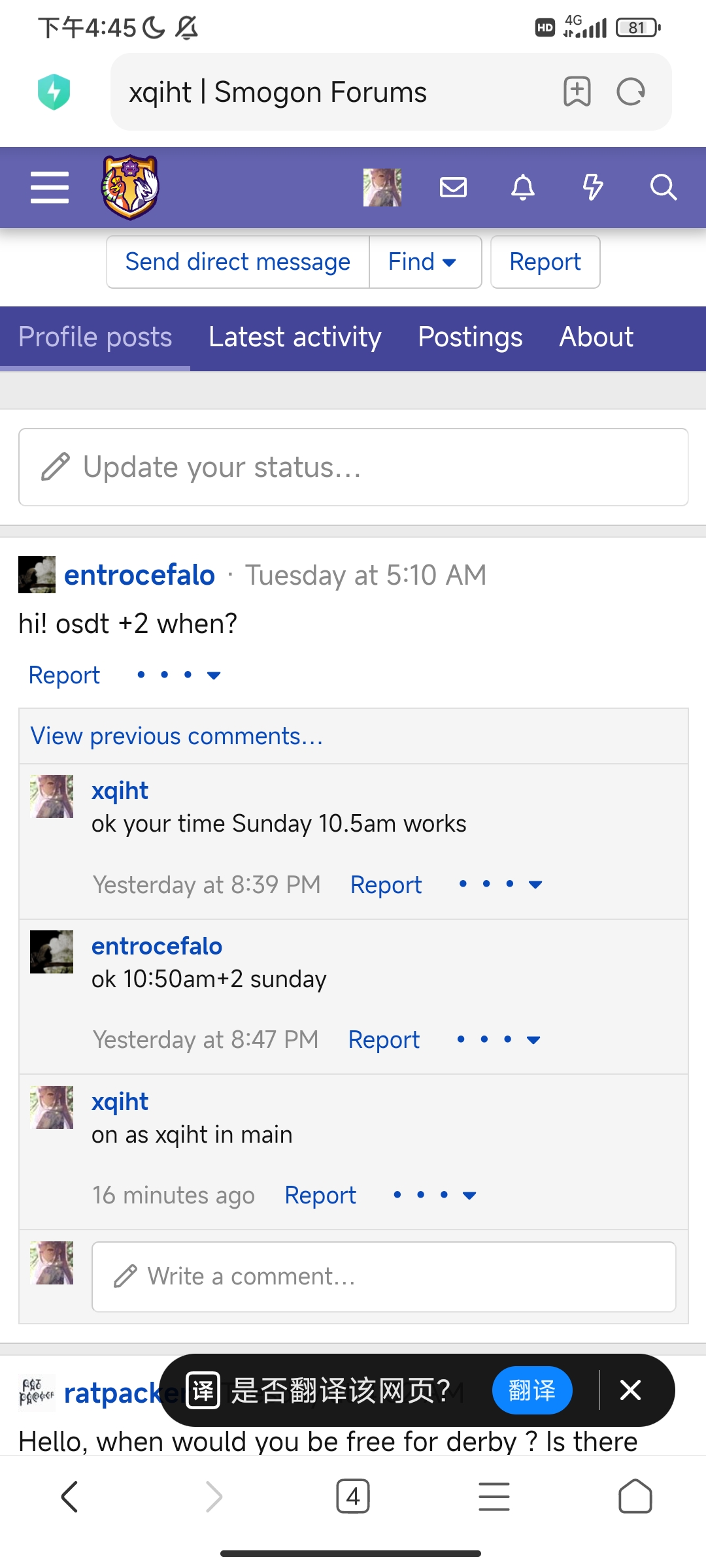The image size is (706, 1568).
Task: Click the Update your status field
Action: pyautogui.click(x=353, y=467)
